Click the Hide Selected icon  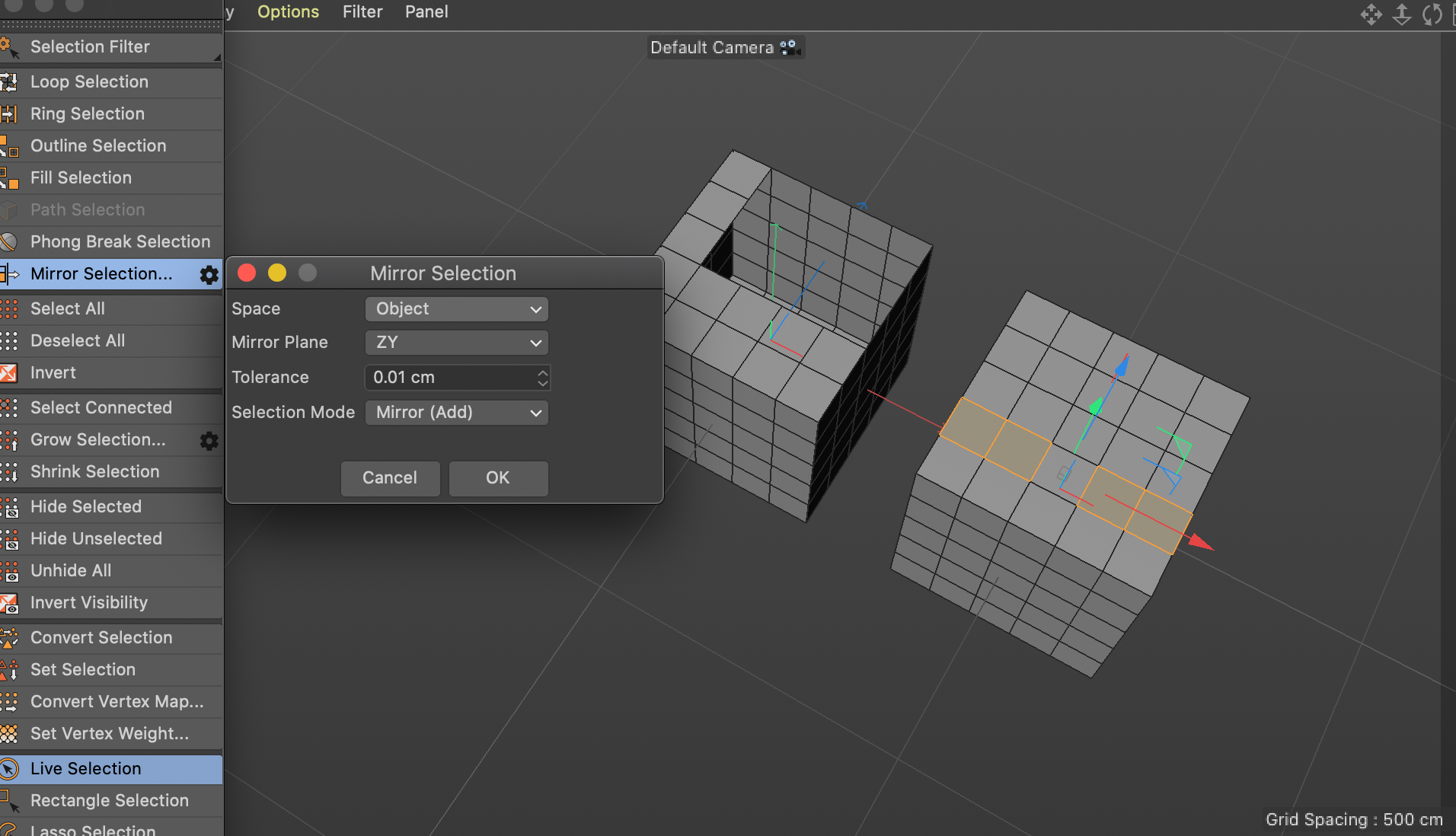tap(9, 506)
